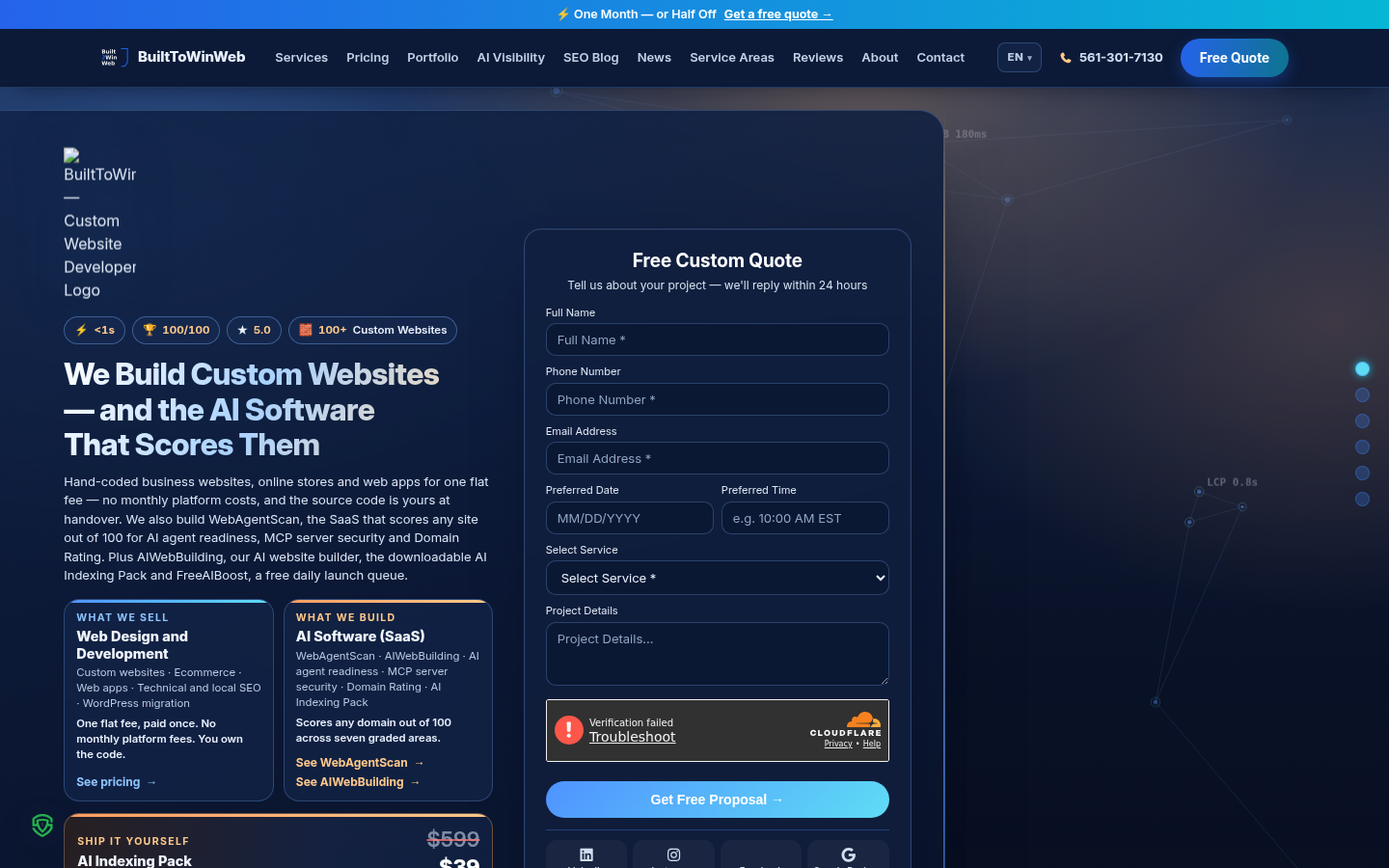Open the About nav link
Image resolution: width=1389 pixels, height=868 pixels.
point(880,58)
